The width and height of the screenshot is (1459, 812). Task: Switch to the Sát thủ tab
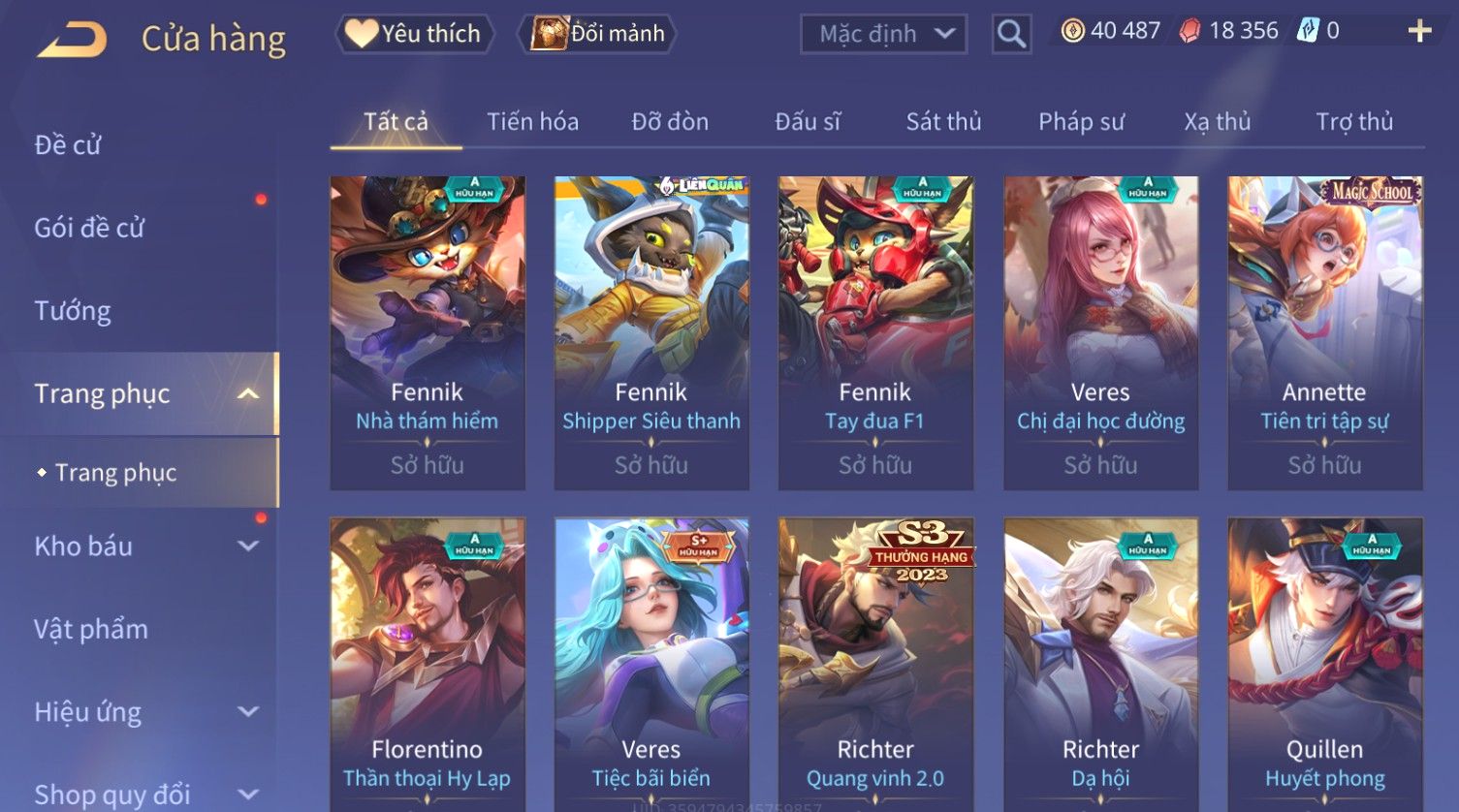click(x=943, y=122)
